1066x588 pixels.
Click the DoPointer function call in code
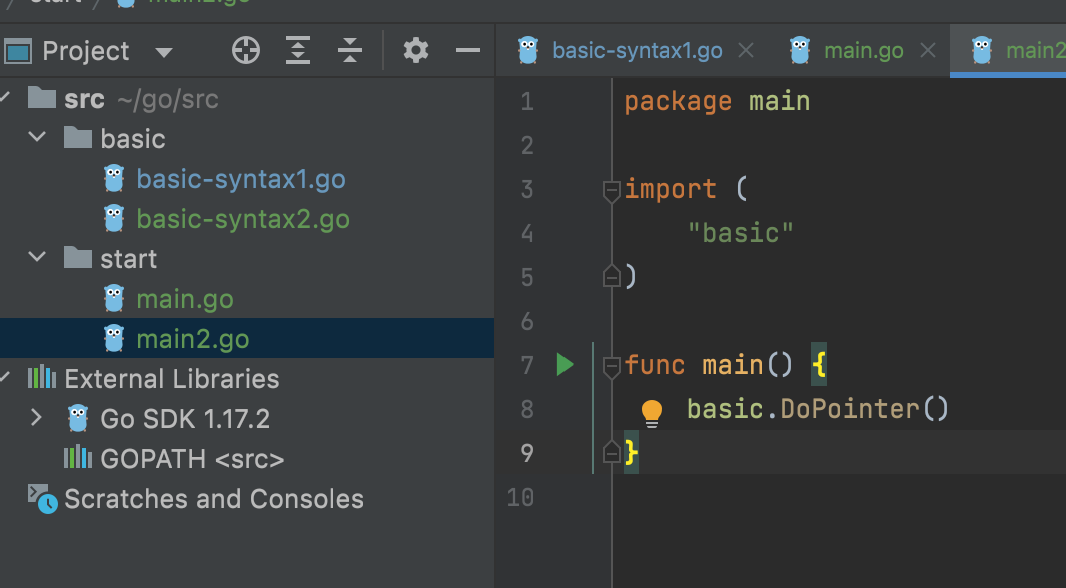point(850,409)
